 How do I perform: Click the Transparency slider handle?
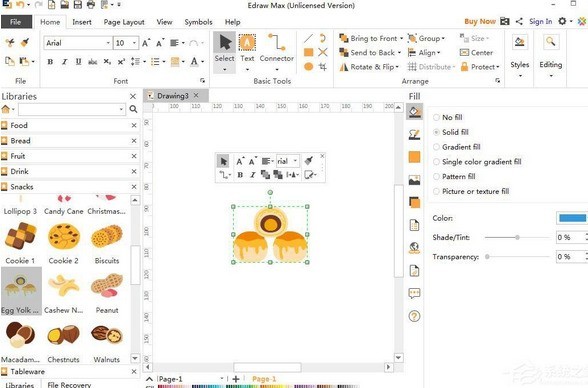pos(487,257)
